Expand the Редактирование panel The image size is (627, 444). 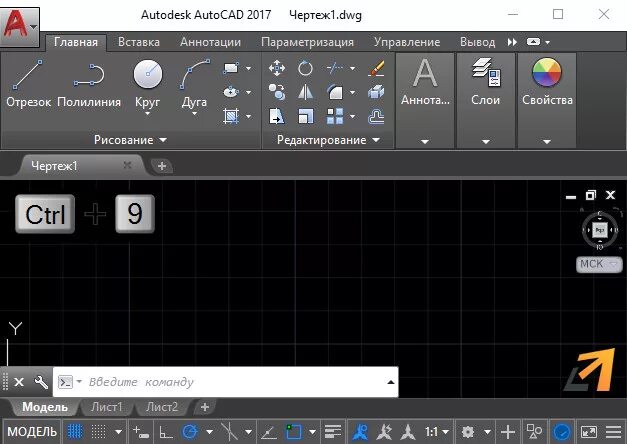tap(328, 140)
